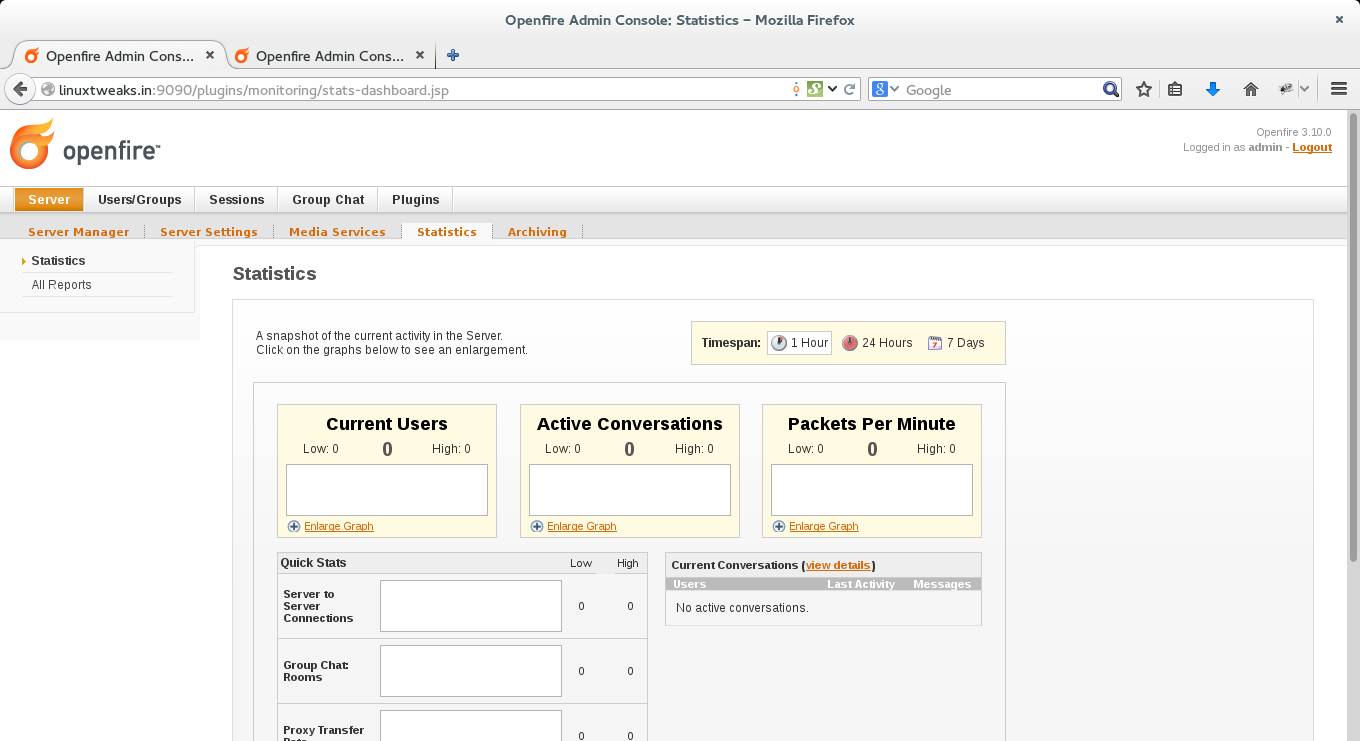
Task: Go to Server Manager subtab
Action: click(x=79, y=232)
